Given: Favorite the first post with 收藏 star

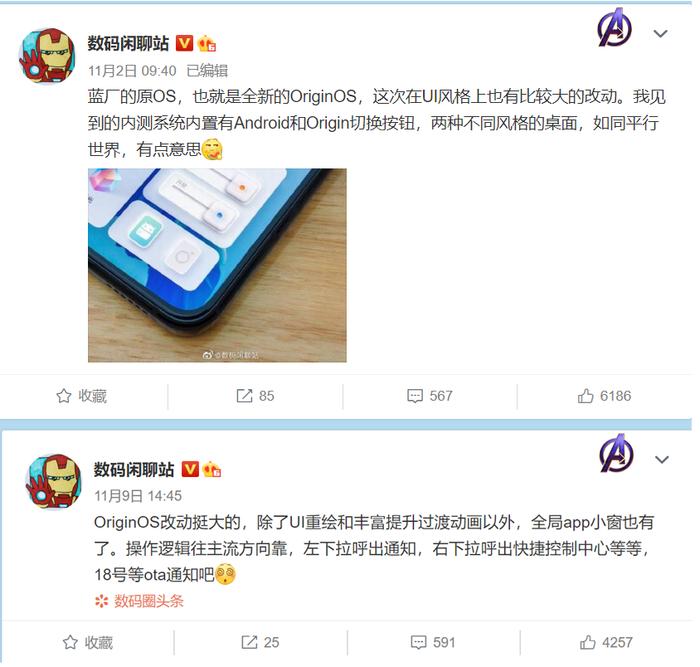Looking at the screenshot, I should point(82,396).
